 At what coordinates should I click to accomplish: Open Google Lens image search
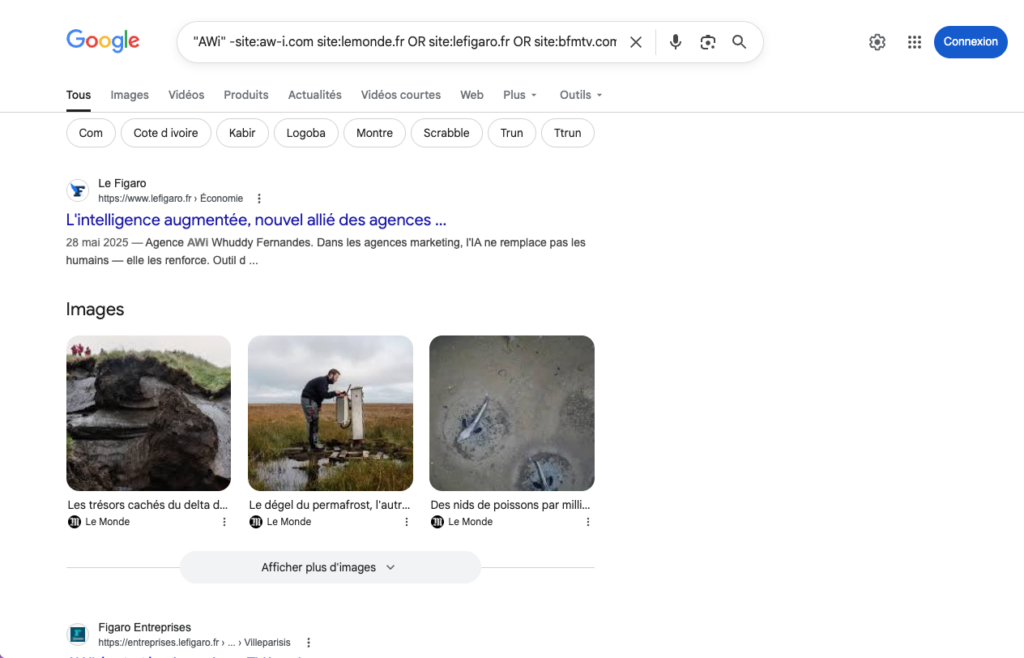click(x=708, y=42)
